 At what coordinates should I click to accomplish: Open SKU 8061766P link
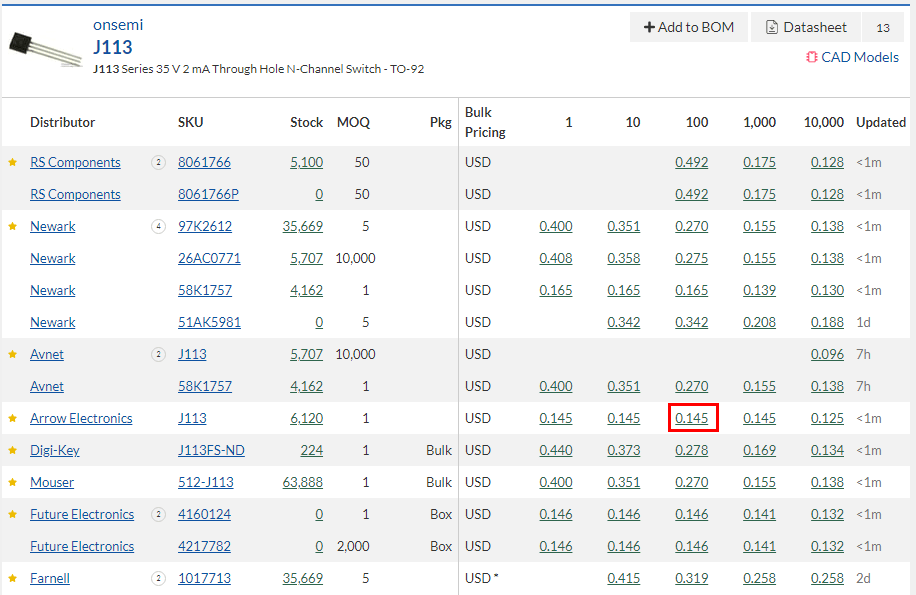pos(209,194)
